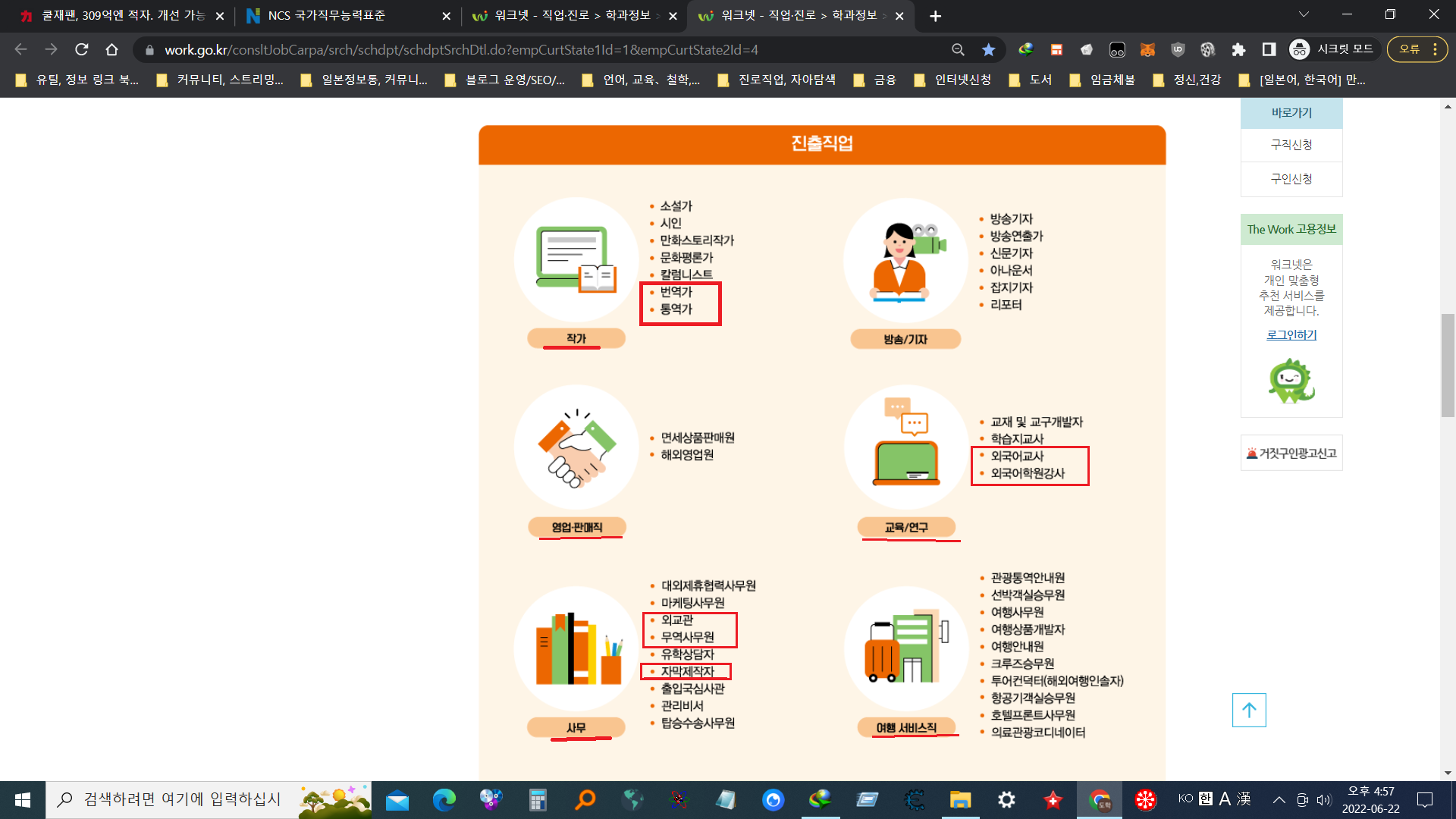
Task: Expand the tab search chevron dropdown
Action: (1304, 15)
